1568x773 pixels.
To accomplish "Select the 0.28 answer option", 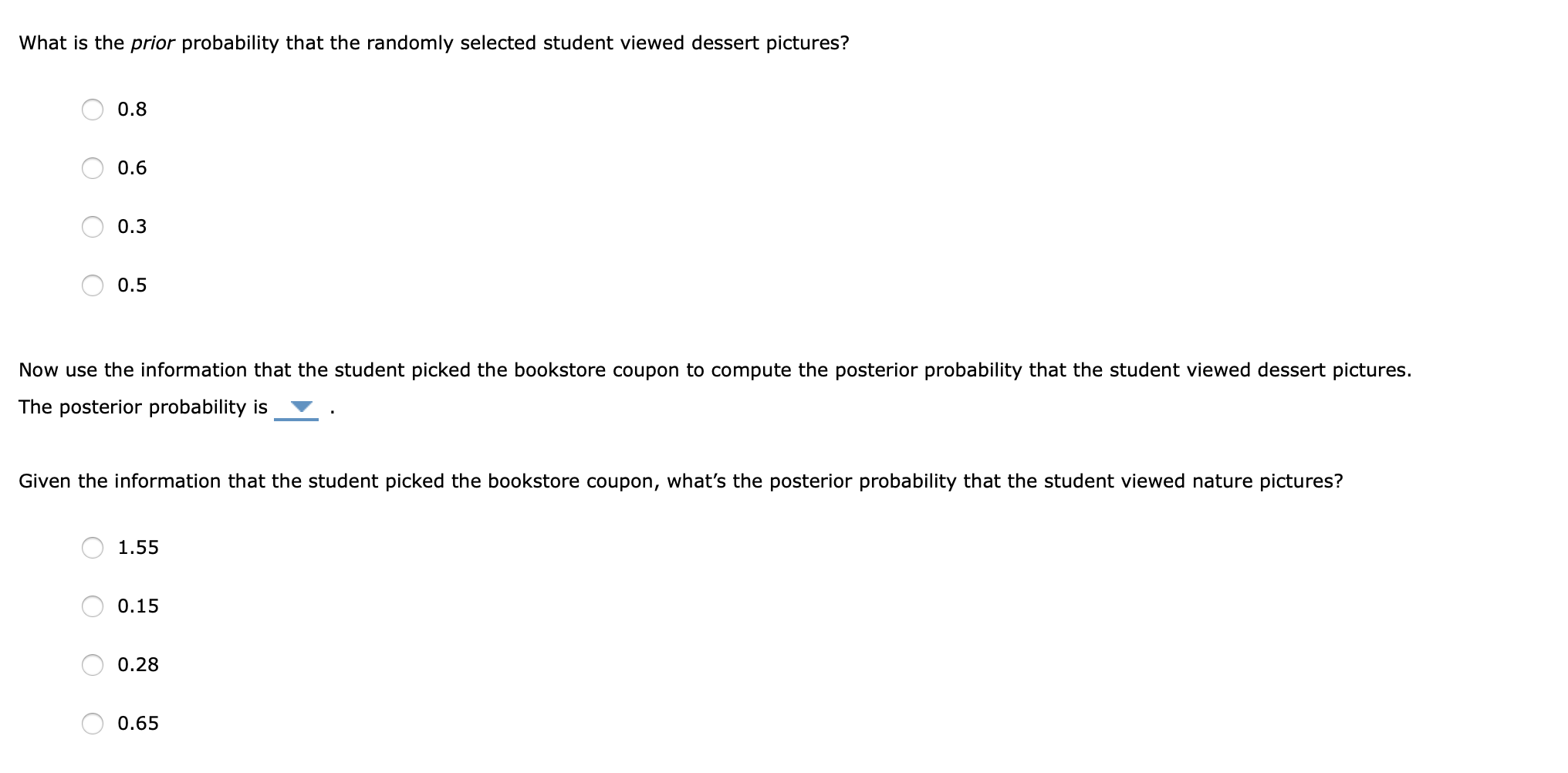I will 93,665.
